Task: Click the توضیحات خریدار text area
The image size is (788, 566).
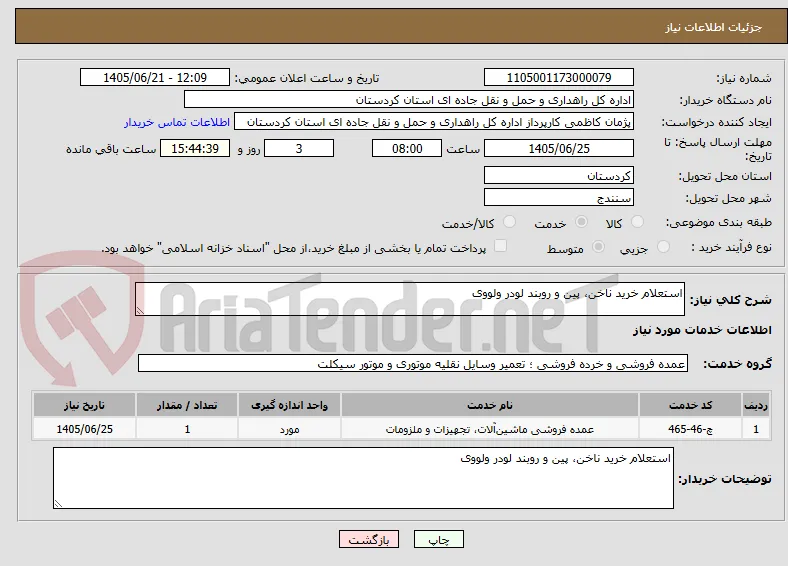Action: pyautogui.click(x=363, y=478)
